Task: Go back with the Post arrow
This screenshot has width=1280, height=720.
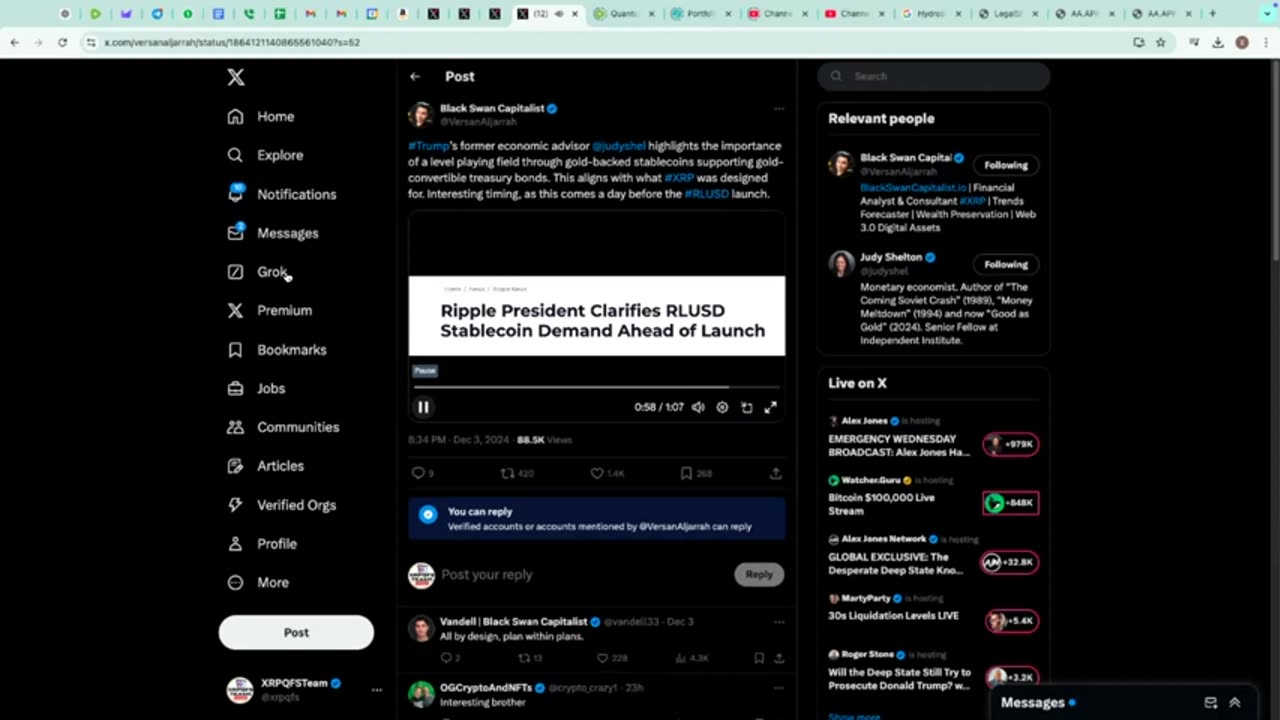Action: click(x=415, y=77)
